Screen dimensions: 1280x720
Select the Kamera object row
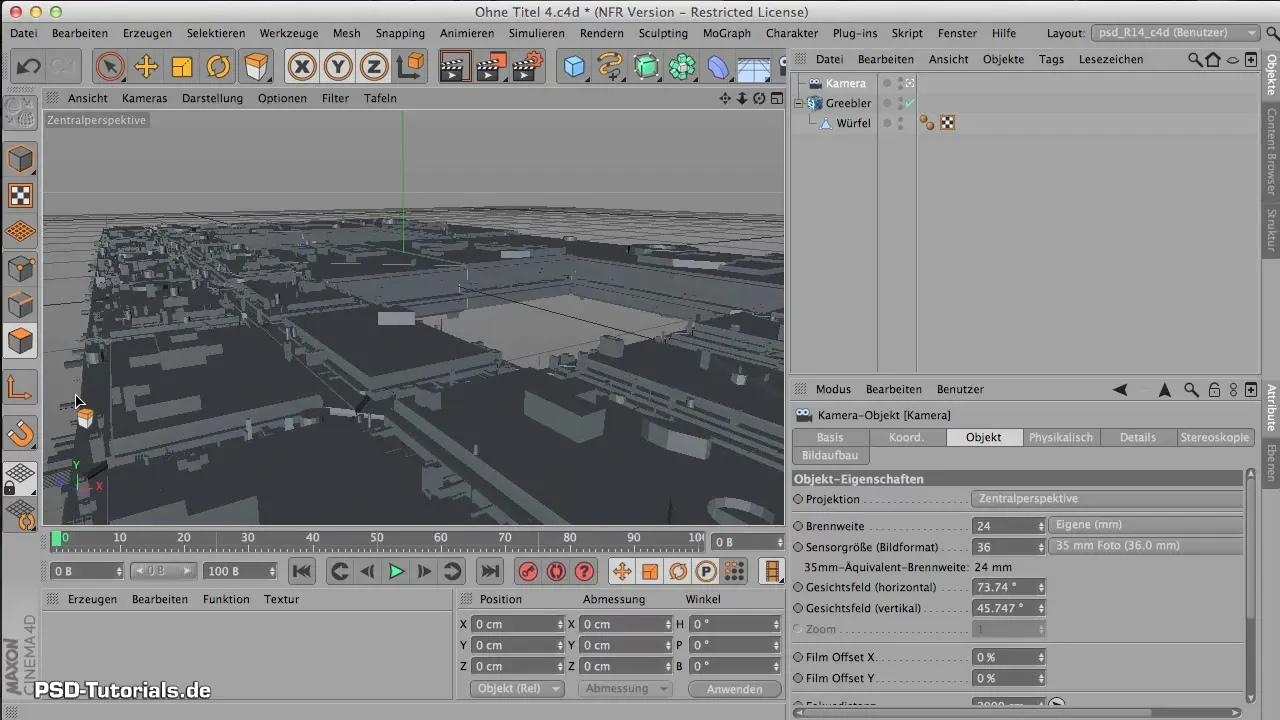[x=845, y=83]
